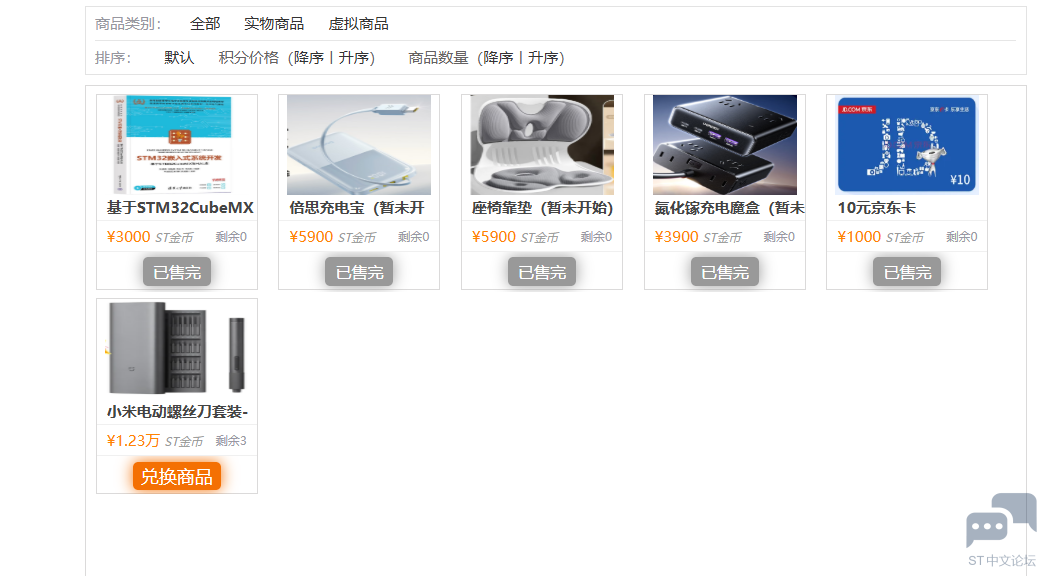
Task: Click 已售完 on the 倍思充电宝 item
Action: [x=357, y=271]
